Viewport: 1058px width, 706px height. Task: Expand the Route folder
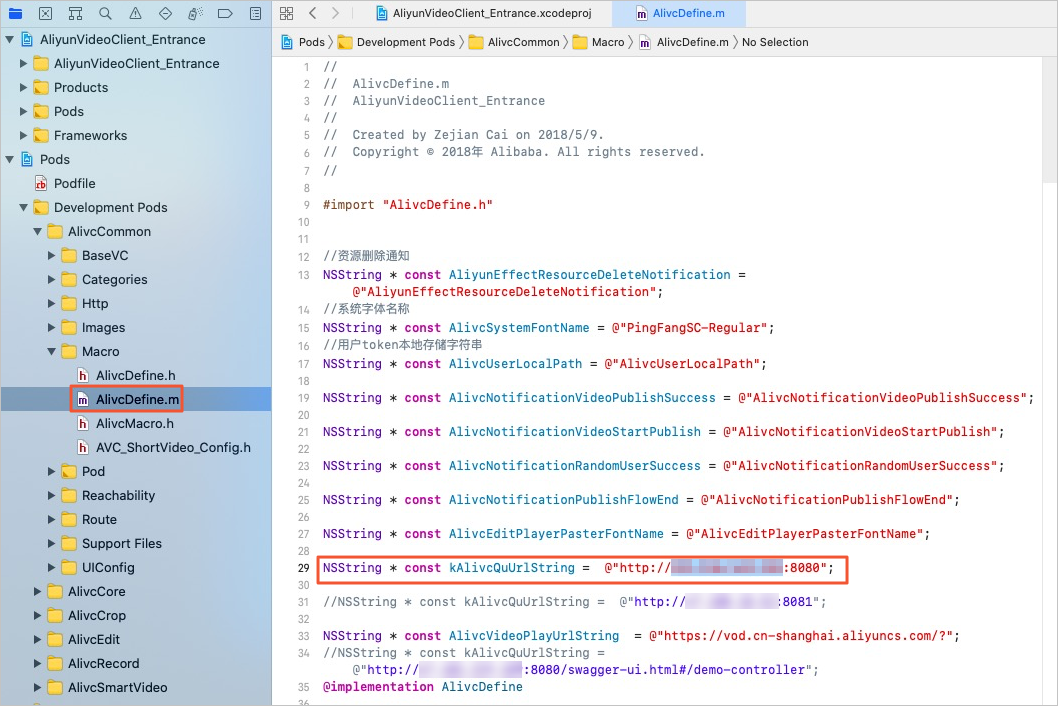(51, 520)
